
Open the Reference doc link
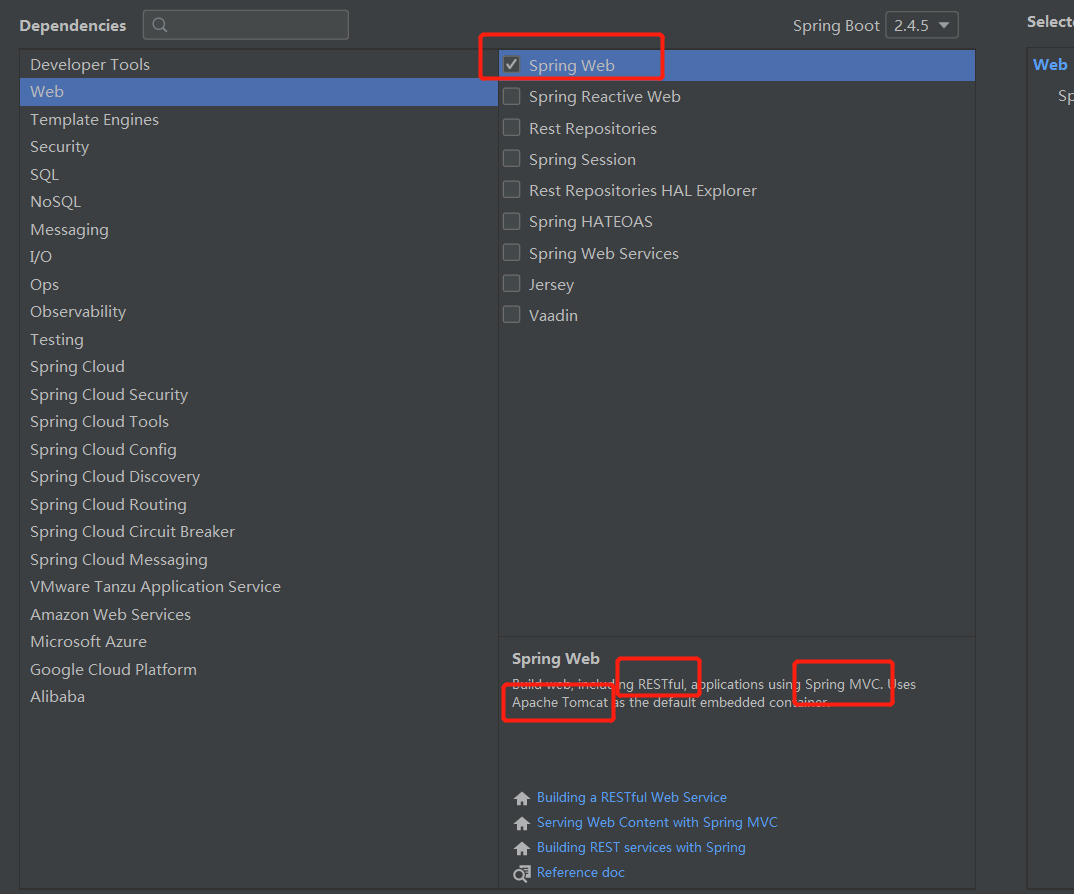pos(581,872)
